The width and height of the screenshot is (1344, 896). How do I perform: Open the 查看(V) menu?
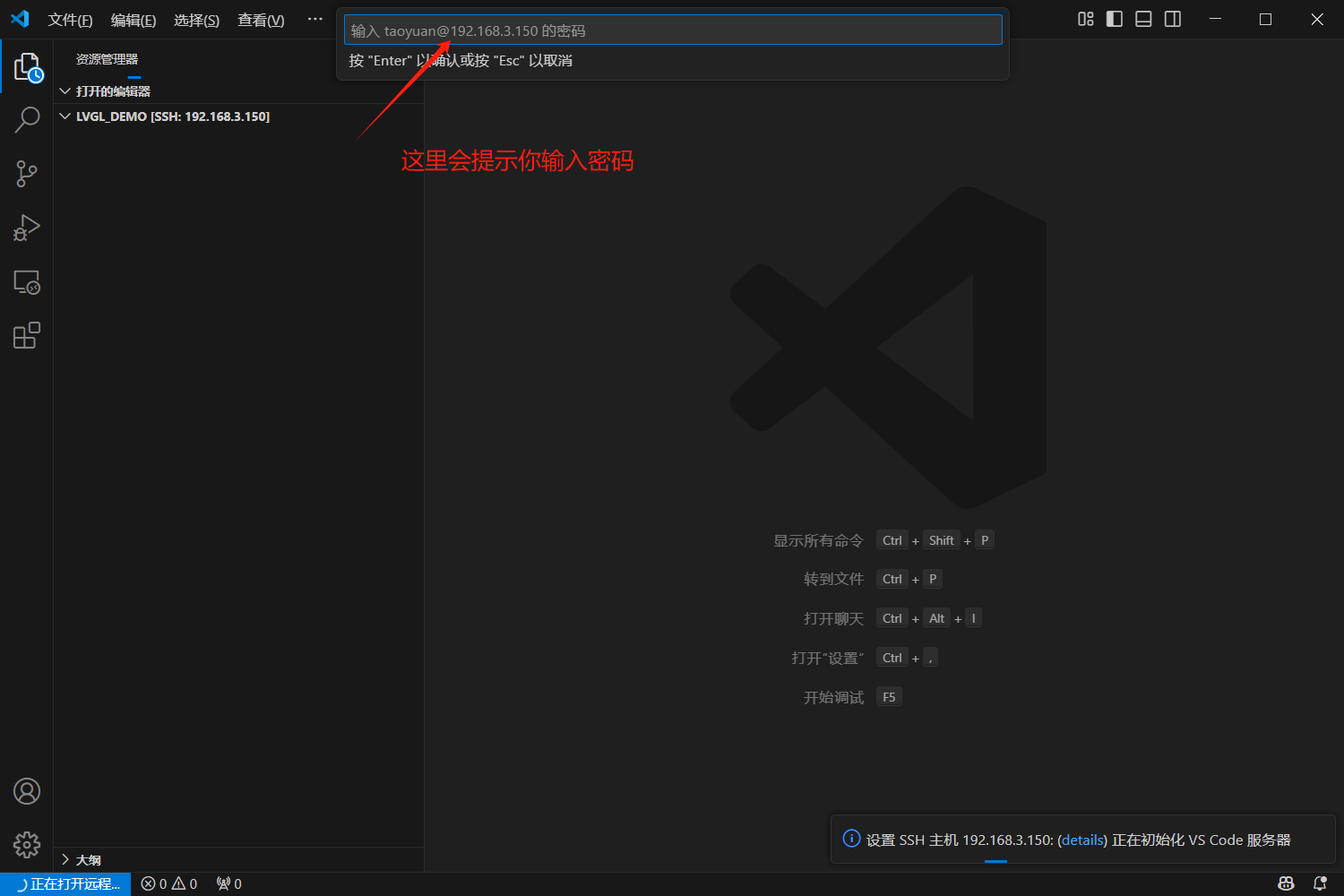261,20
